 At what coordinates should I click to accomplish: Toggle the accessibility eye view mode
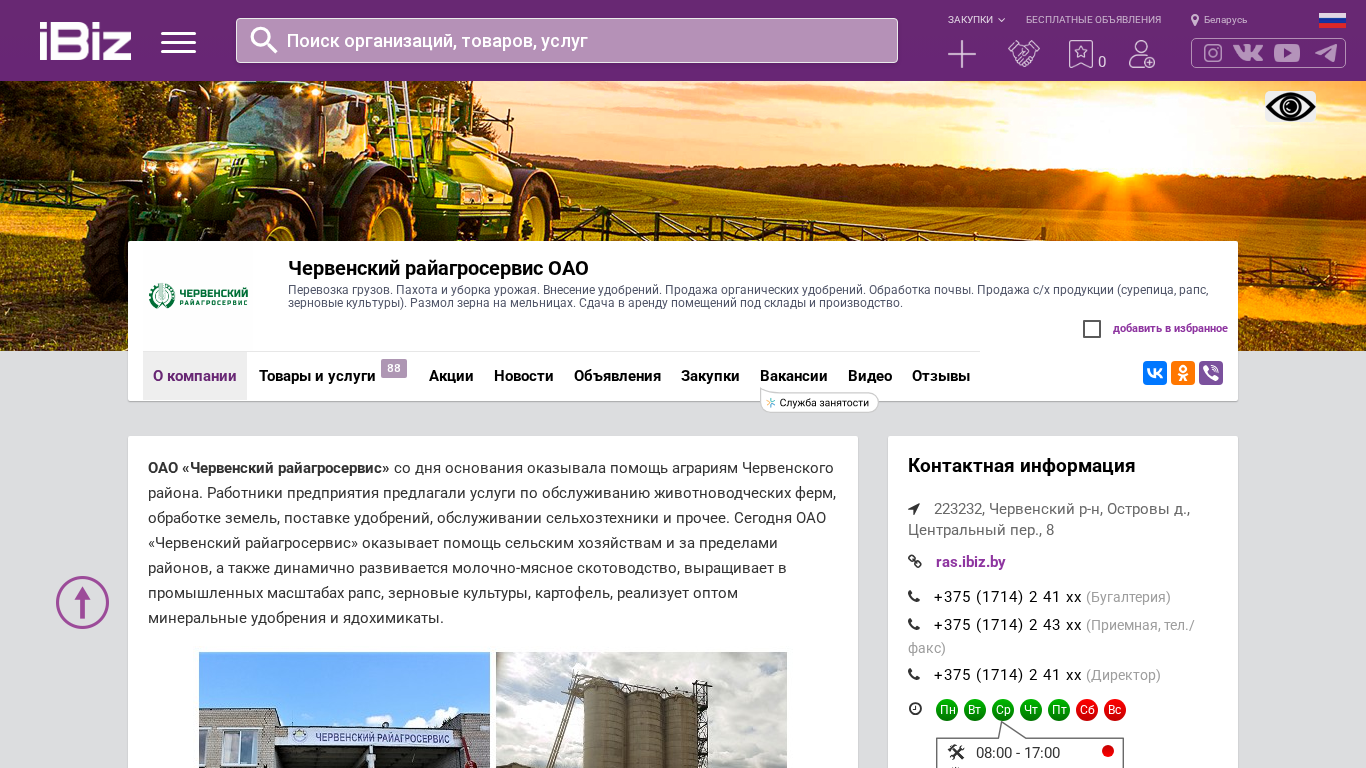1290,106
